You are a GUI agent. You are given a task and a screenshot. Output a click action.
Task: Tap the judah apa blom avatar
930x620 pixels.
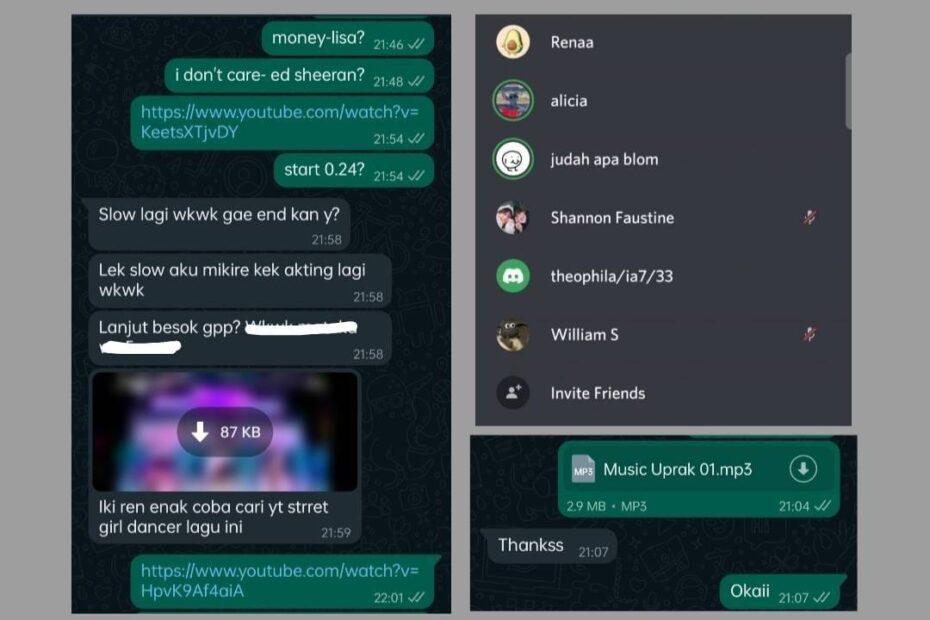tap(513, 159)
